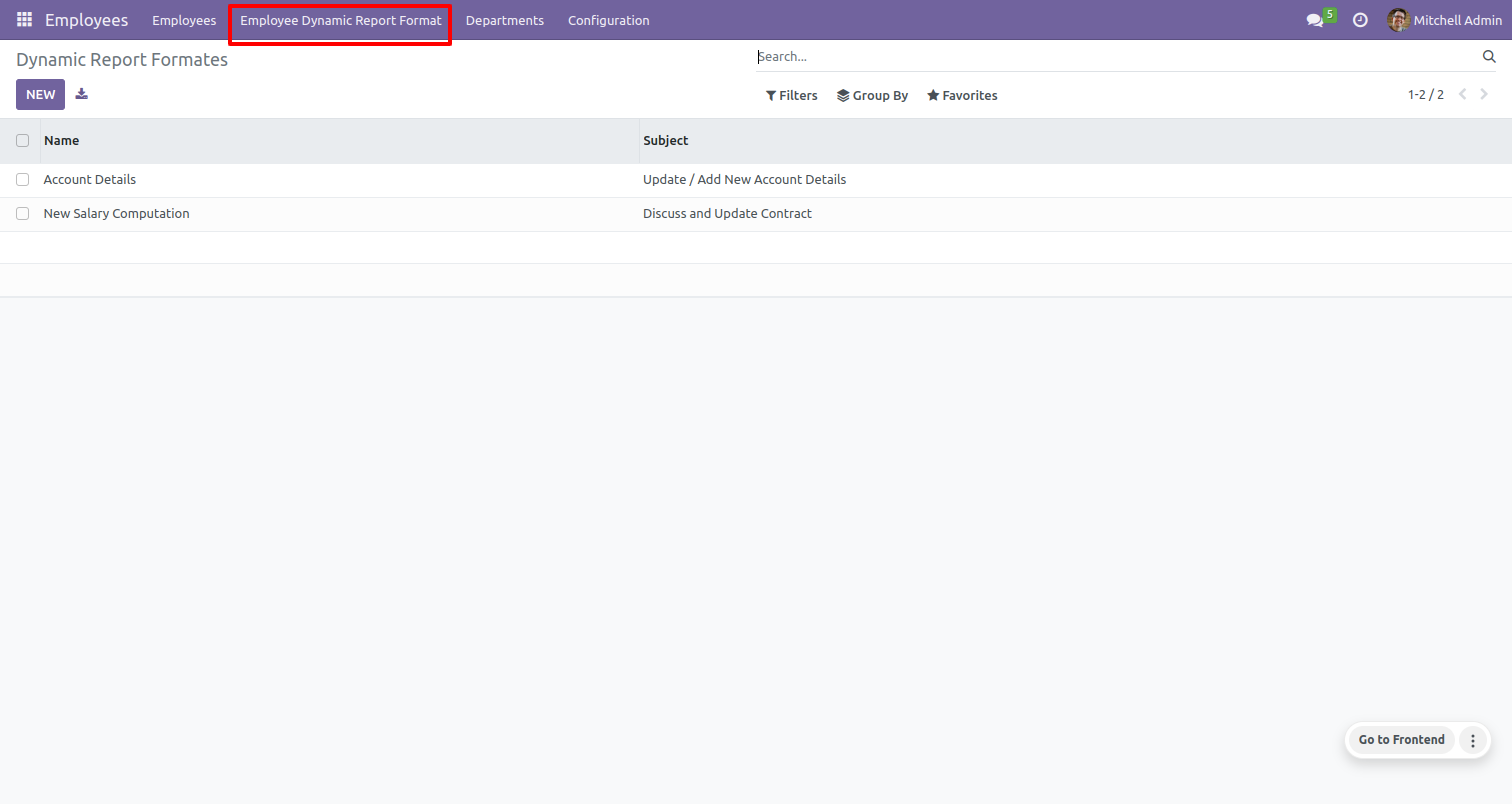The width and height of the screenshot is (1512, 804).
Task: Click Mitchell Admin's avatar picture
Action: coord(1398,20)
